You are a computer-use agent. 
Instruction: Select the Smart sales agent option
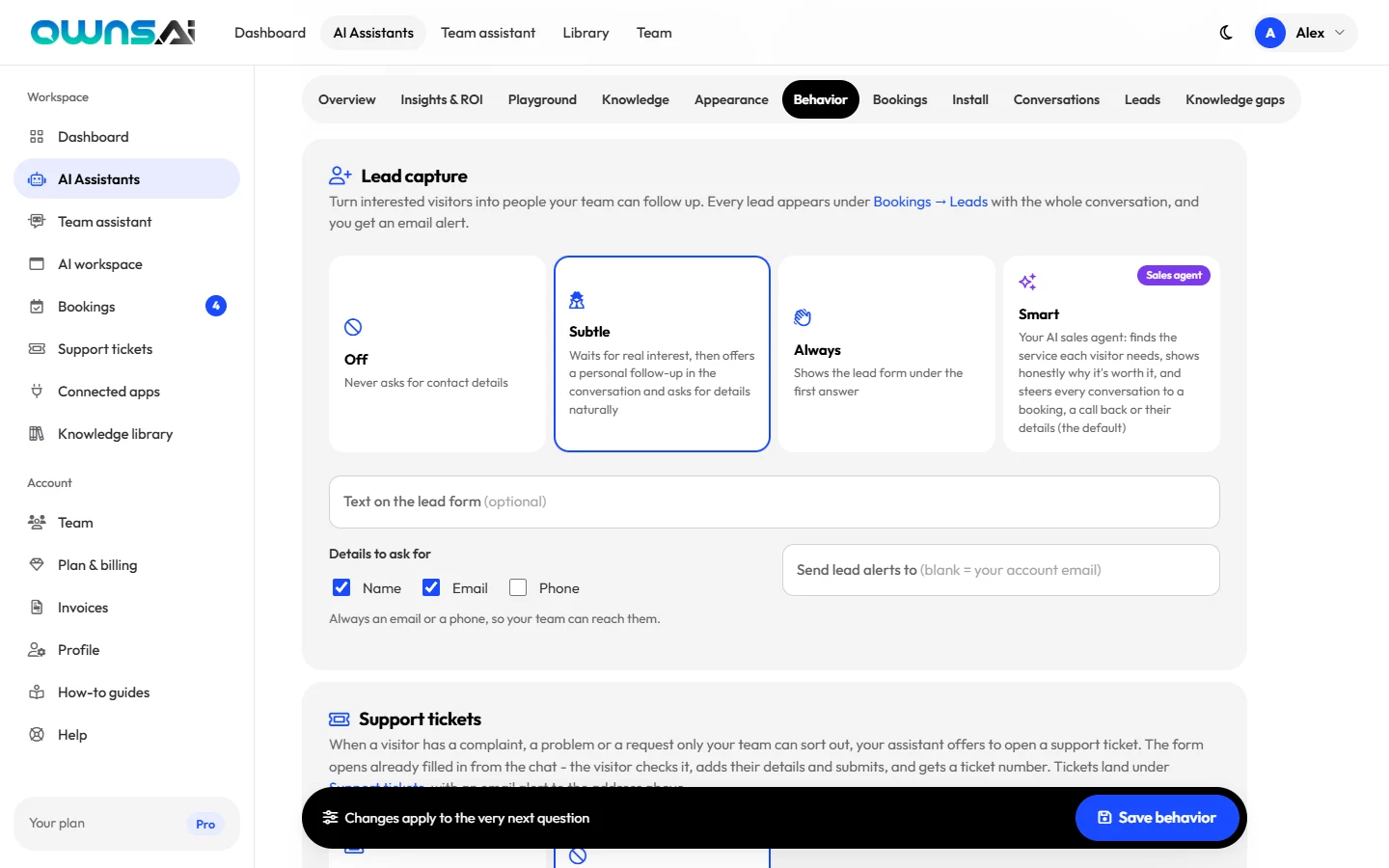pyautogui.click(x=1111, y=354)
